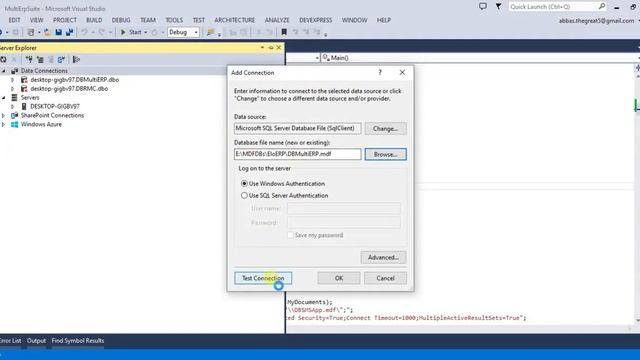The image size is (640, 360).
Task: Click the Main() member navigation box
Action: point(479,58)
